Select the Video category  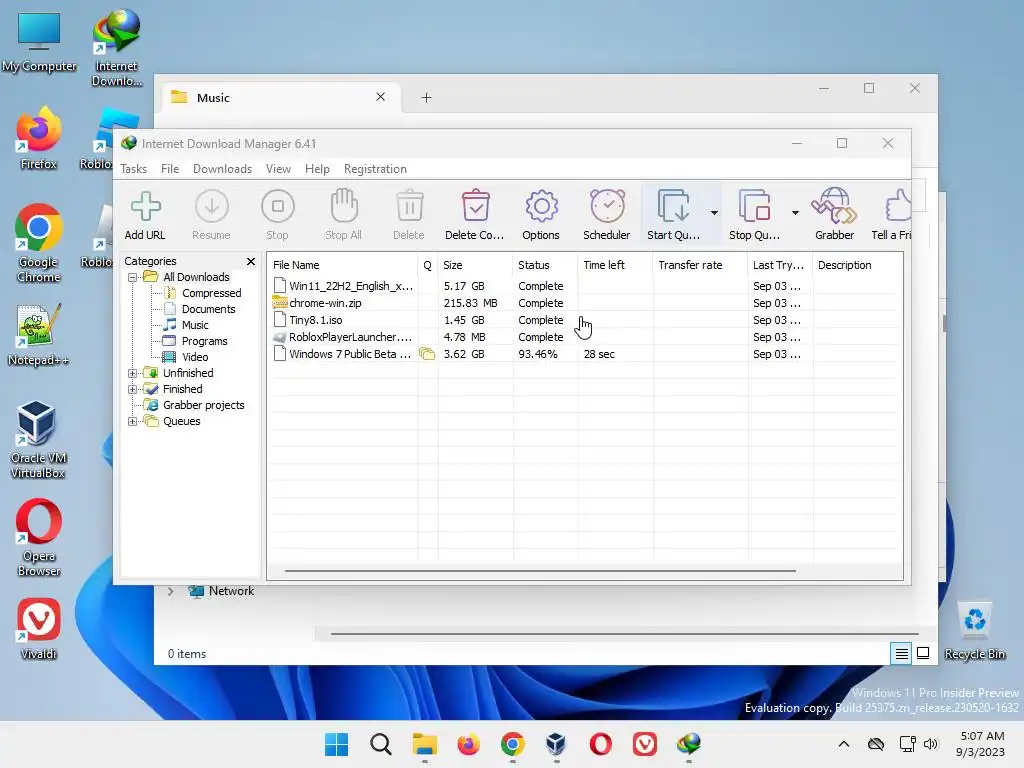point(195,357)
